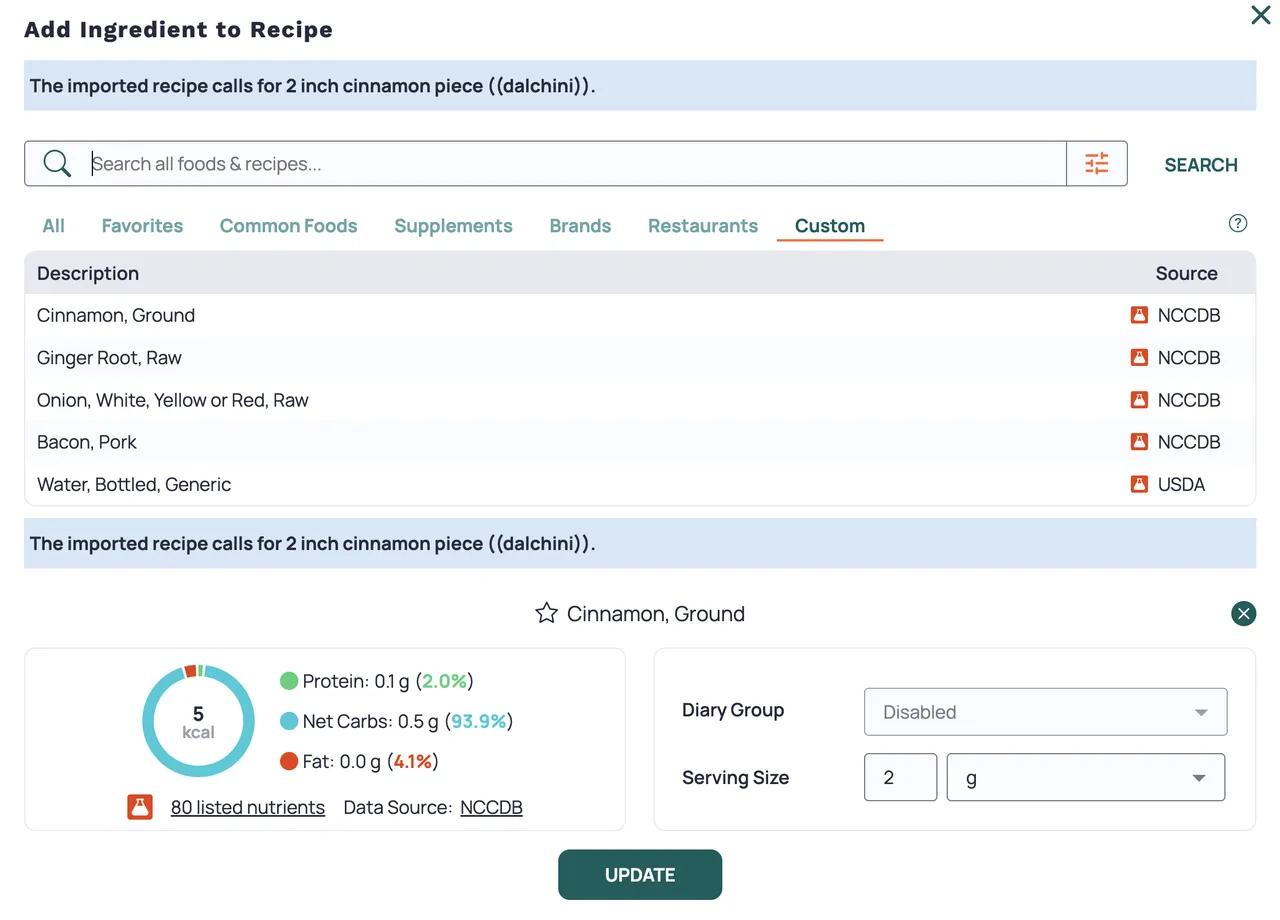Click flask icon next to 80 listed nutrients
Image resolution: width=1280 pixels, height=920 pixels.
click(x=140, y=807)
